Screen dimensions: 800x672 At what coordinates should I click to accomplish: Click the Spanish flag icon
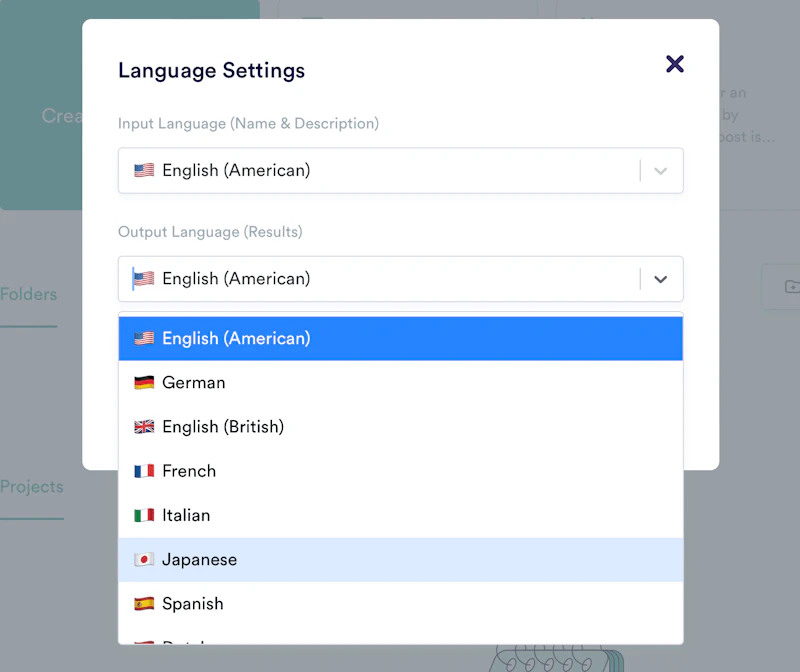click(144, 604)
